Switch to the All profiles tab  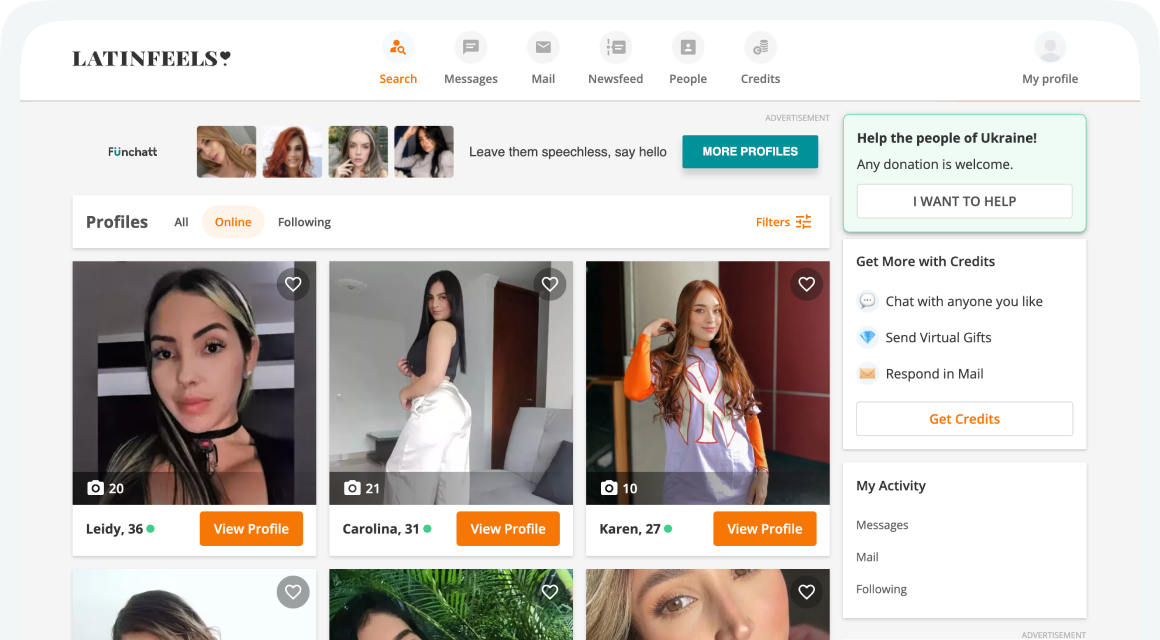[181, 222]
